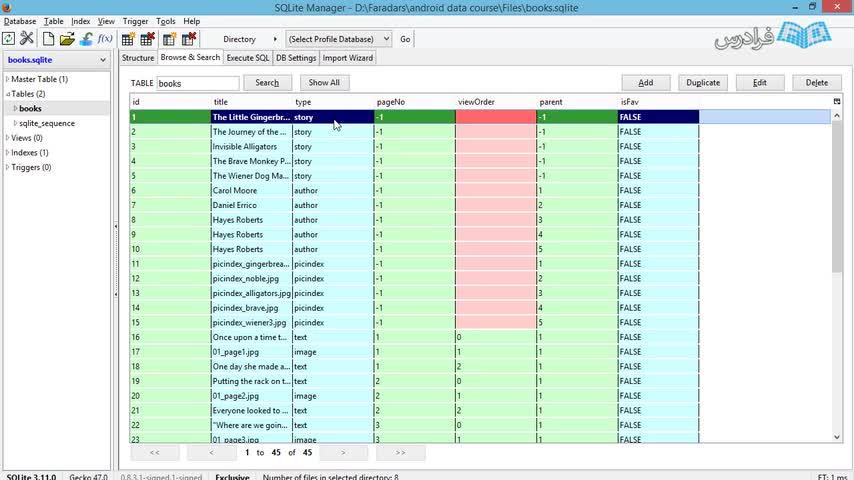Expand the Triggers (0) node
The width and height of the screenshot is (854, 480).
[8, 167]
